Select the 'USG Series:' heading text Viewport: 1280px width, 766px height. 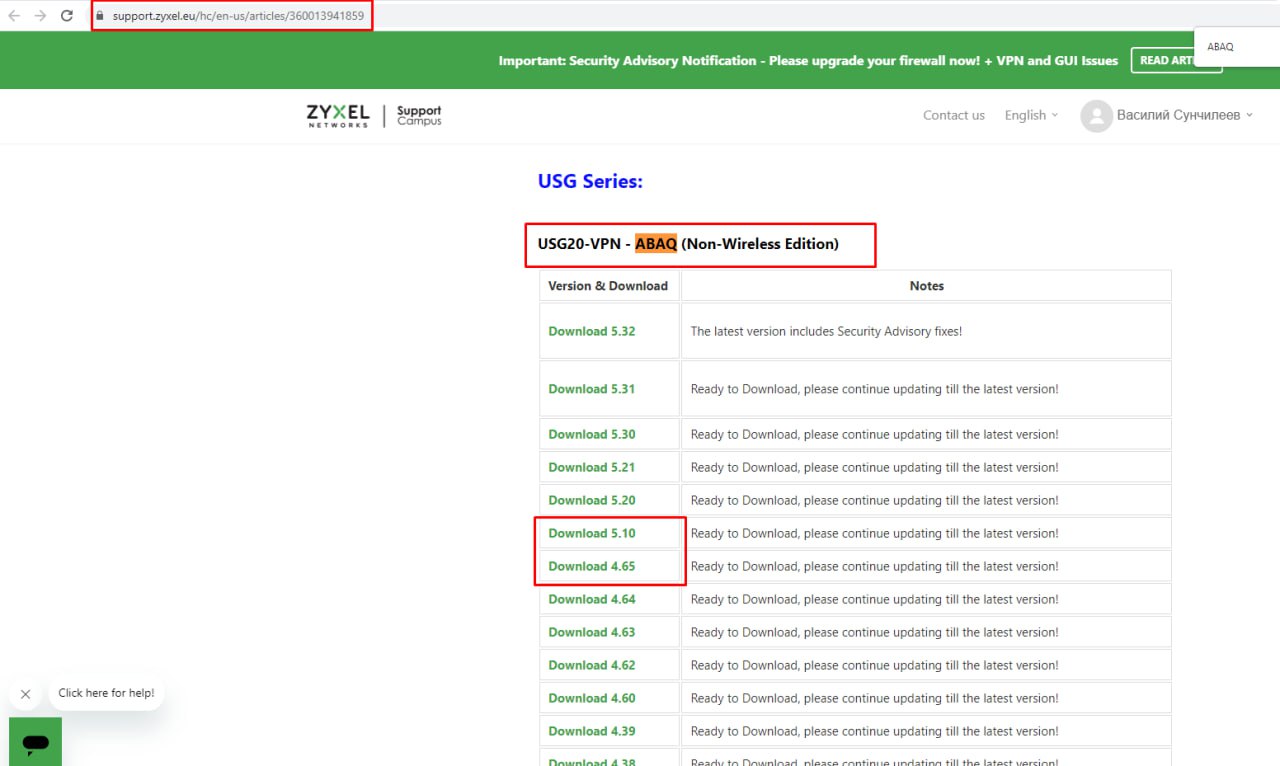pos(590,182)
